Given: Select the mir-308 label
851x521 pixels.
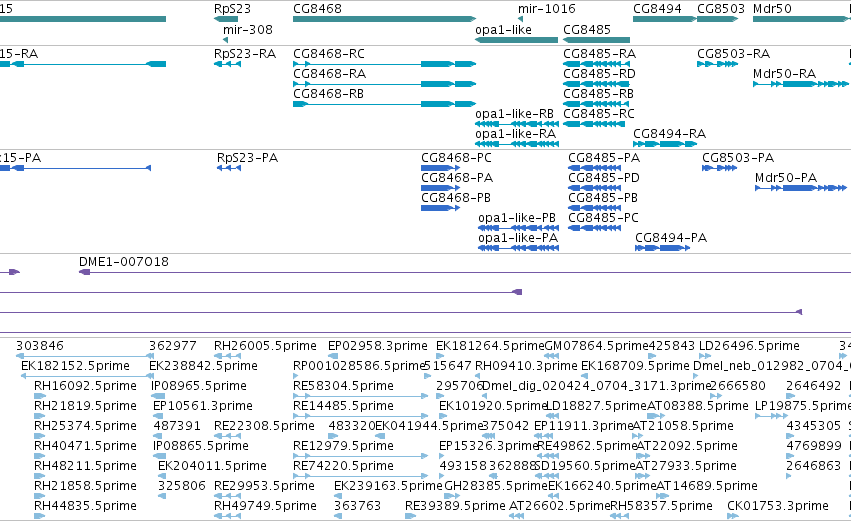Looking at the screenshot, I should (x=247, y=30).
